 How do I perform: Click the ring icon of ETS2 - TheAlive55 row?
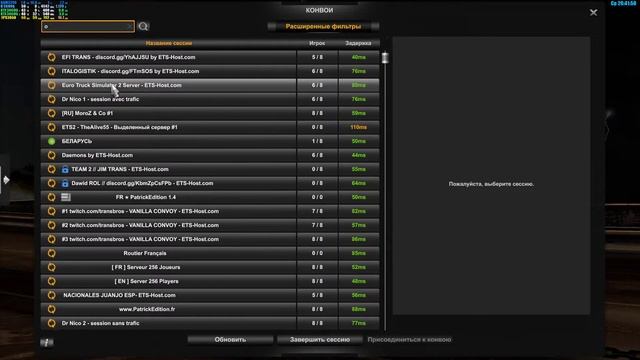point(51,127)
